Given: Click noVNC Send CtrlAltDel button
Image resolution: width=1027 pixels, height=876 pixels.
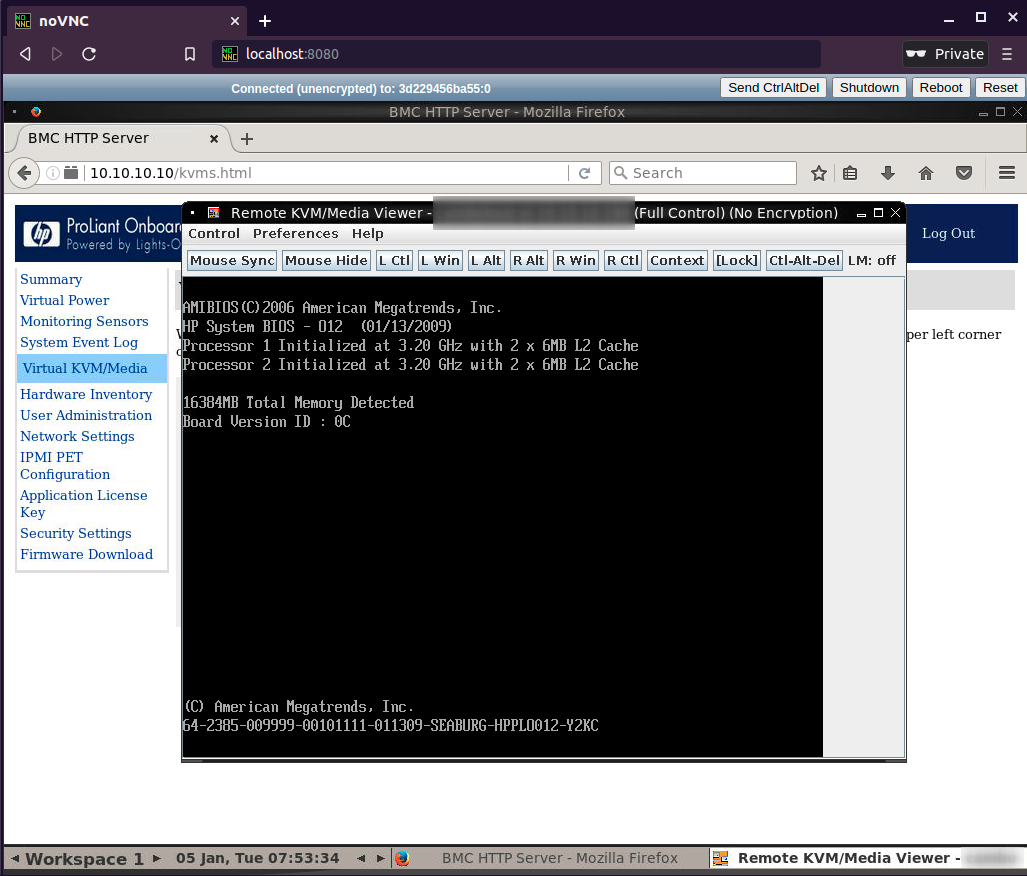Looking at the screenshot, I should pos(774,88).
